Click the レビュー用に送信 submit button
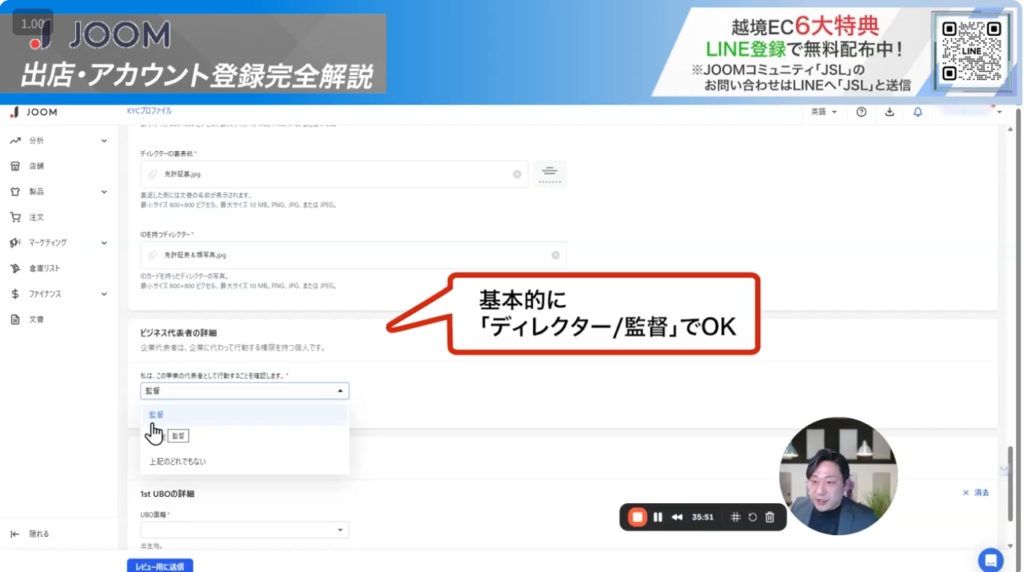Image resolution: width=1024 pixels, height=572 pixels. tap(160, 566)
